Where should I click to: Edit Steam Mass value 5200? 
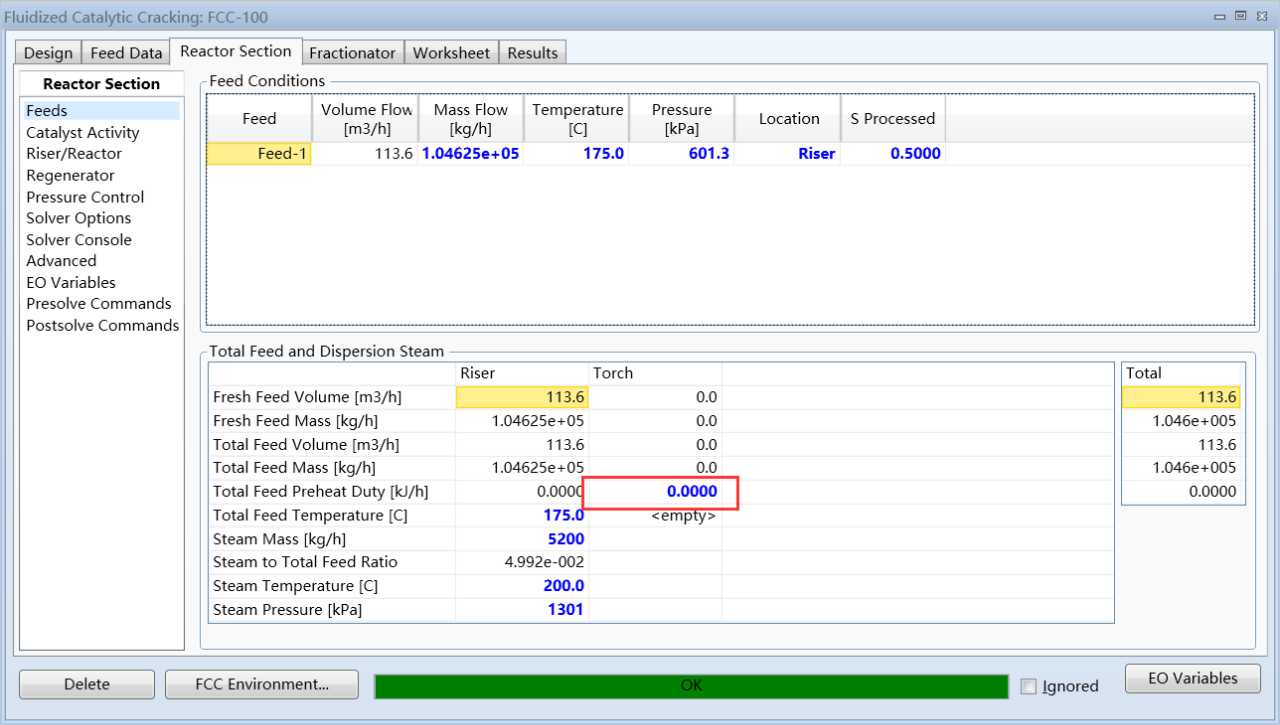[x=522, y=539]
